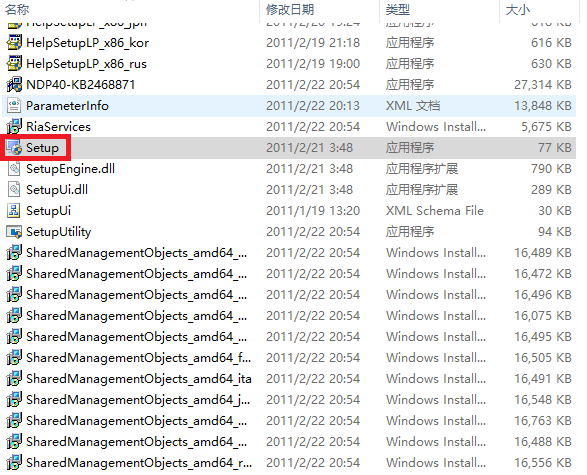Click the 应用程序 type of SetupUtility
The height and width of the screenshot is (475, 587).
410,232
